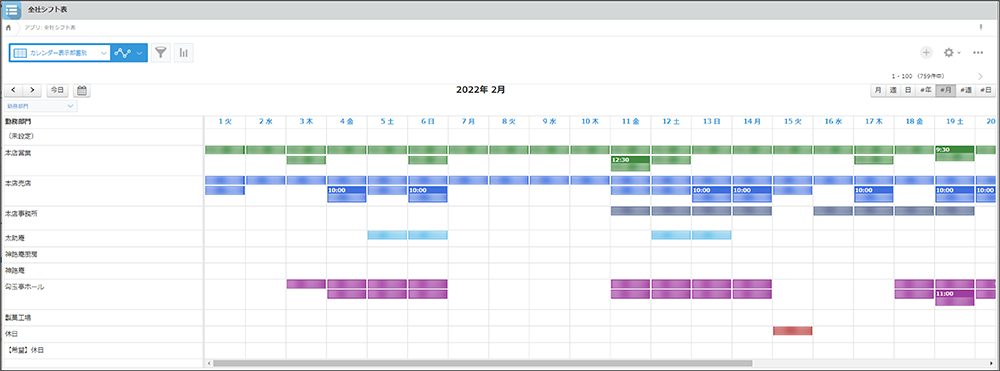The width and height of the screenshot is (1000, 371).
Task: Add a new record with plus icon
Action: tap(927, 53)
